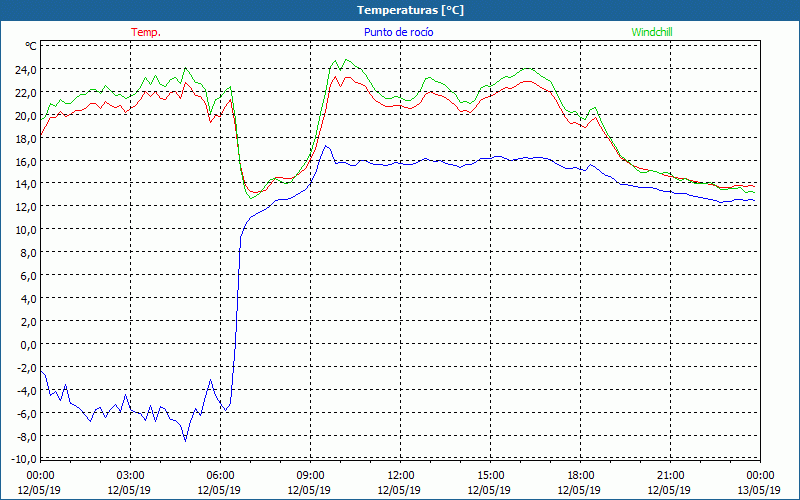
Task: Click the 20,0 y-axis value
Action: tap(26, 116)
